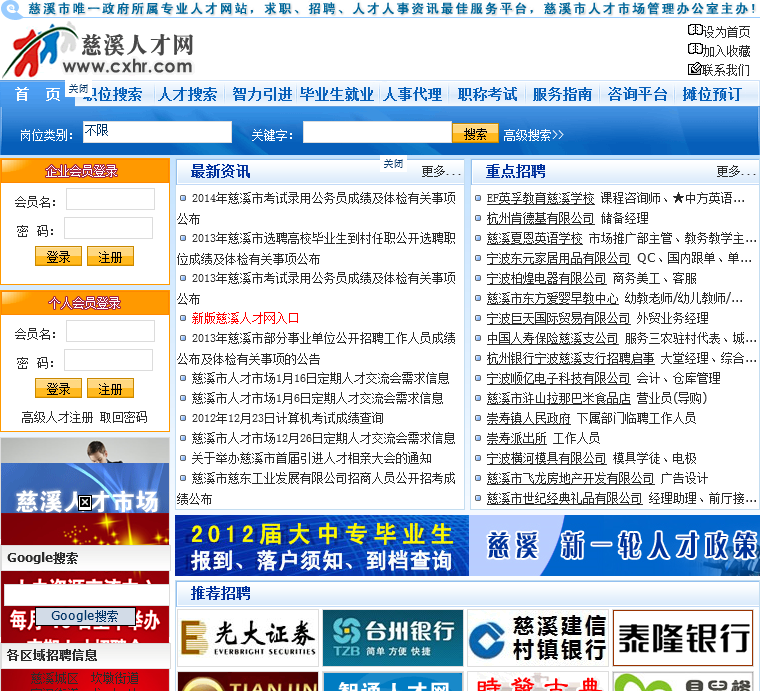Click 更多 in 最新资讯 header

[x=440, y=171]
